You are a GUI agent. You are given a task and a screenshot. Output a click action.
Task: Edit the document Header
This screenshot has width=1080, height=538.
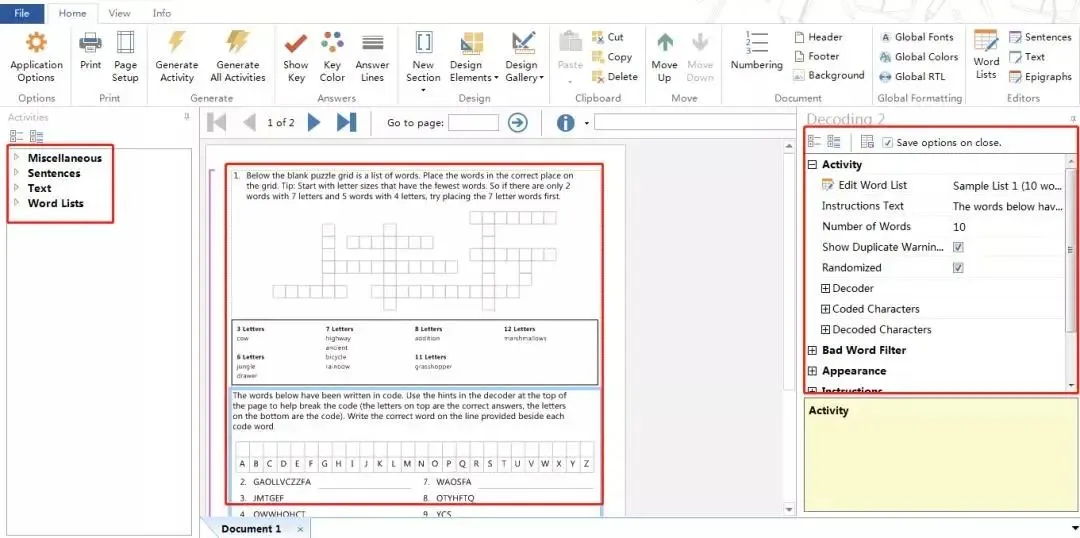pos(818,37)
